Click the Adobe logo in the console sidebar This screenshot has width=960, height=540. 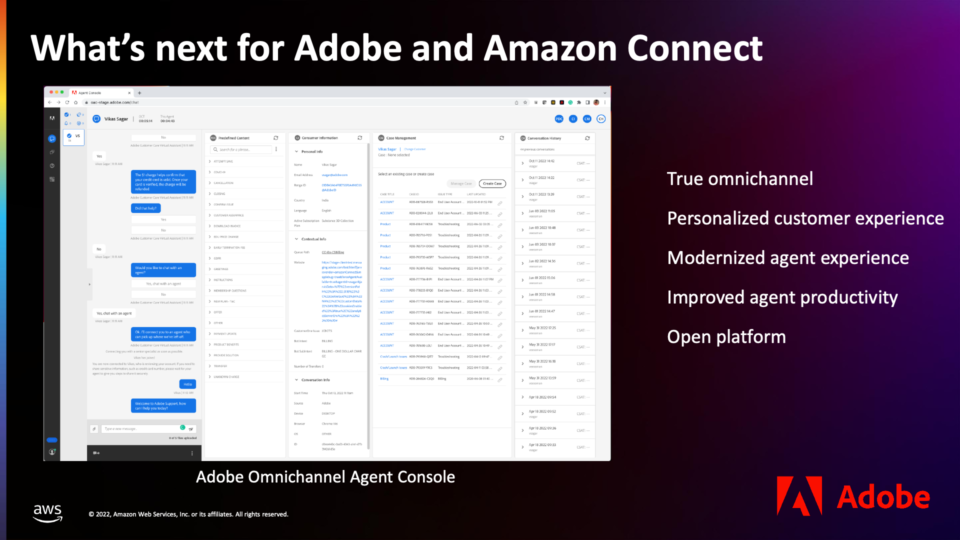(x=52, y=118)
